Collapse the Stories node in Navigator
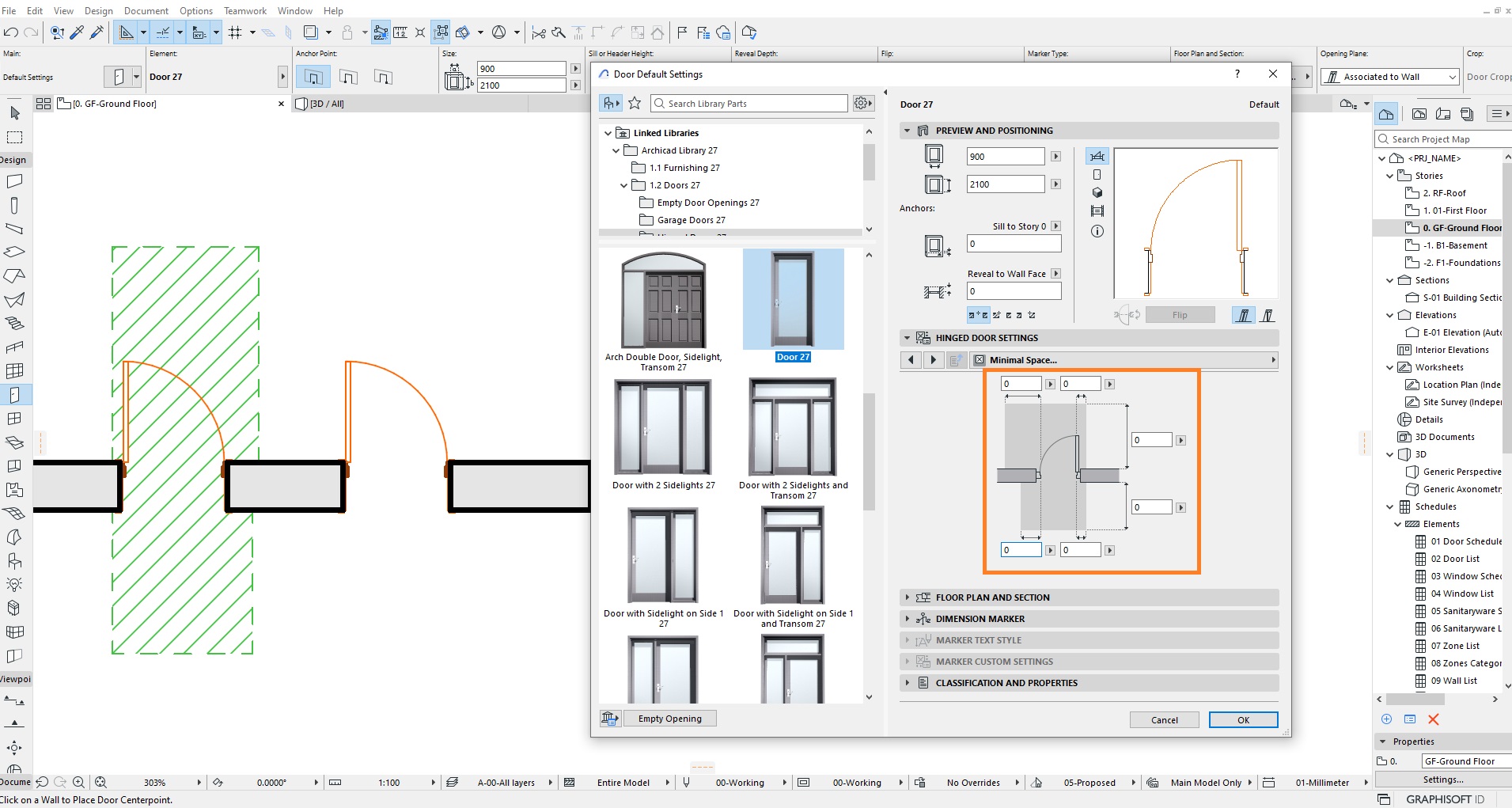The image size is (1512, 808). point(1389,176)
